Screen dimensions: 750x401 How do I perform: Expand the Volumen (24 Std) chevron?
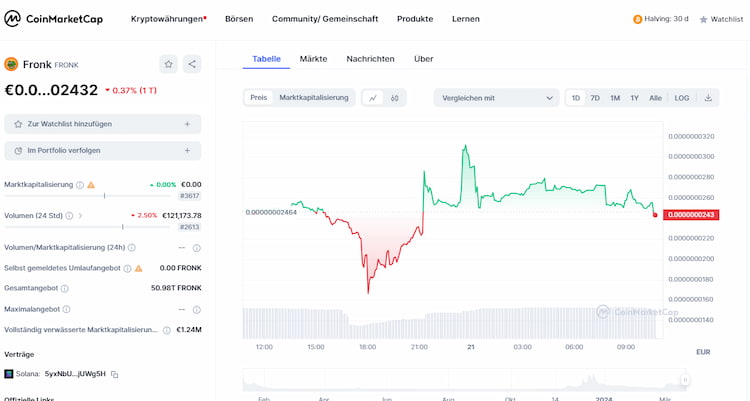click(x=80, y=215)
